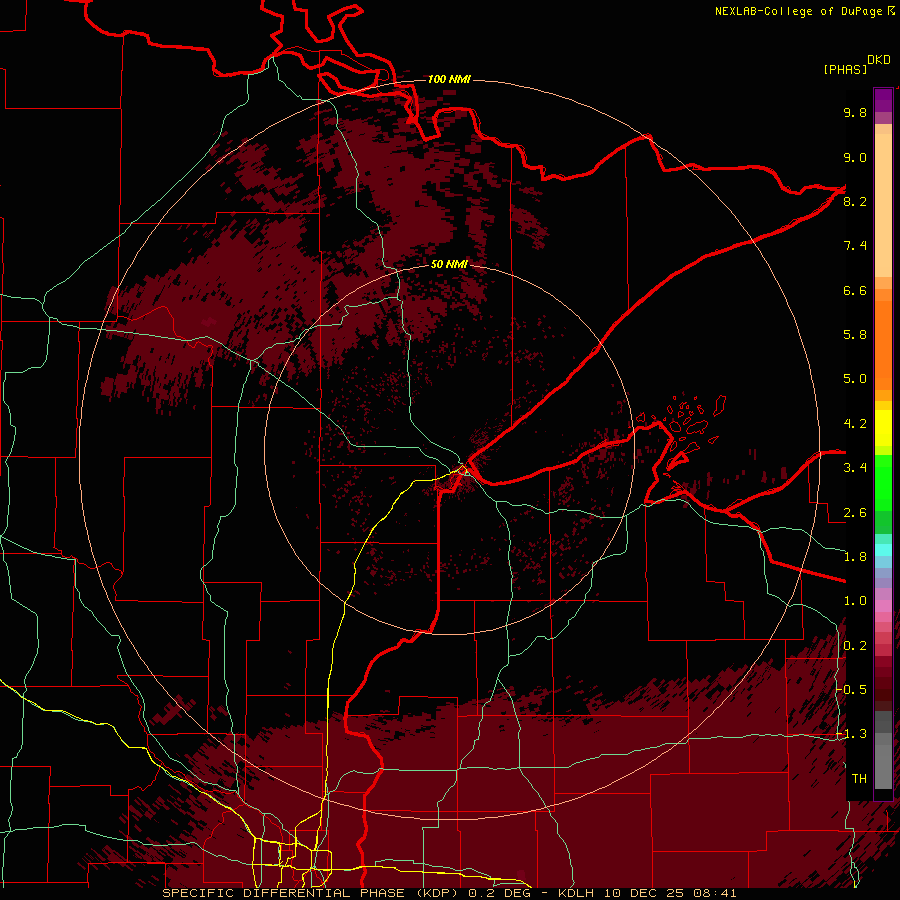Click the 1.8 value on the color scale
The height and width of the screenshot is (900, 900).
(855, 557)
